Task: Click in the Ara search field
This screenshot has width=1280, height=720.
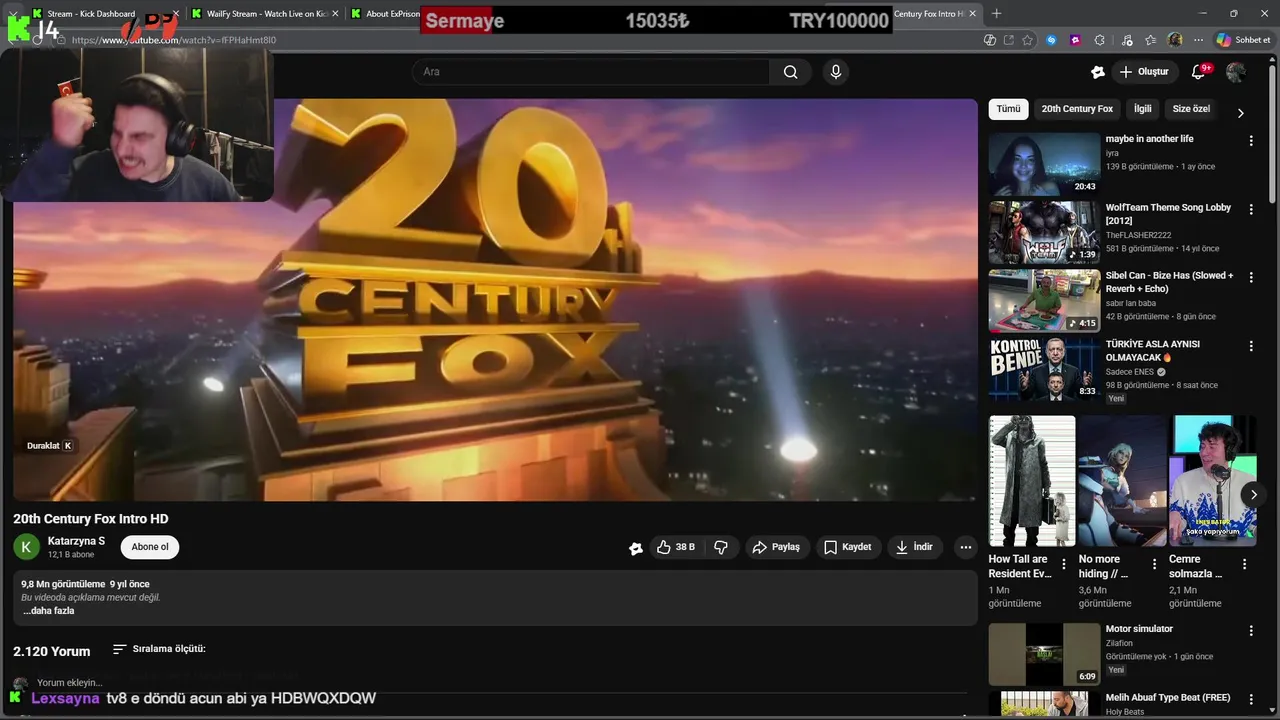Action: coord(590,72)
